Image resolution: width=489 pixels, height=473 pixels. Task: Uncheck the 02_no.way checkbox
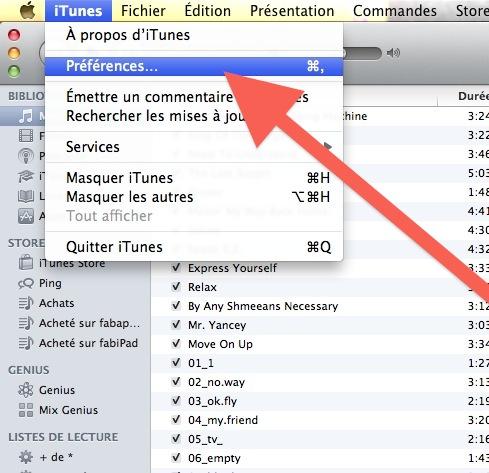[176, 382]
